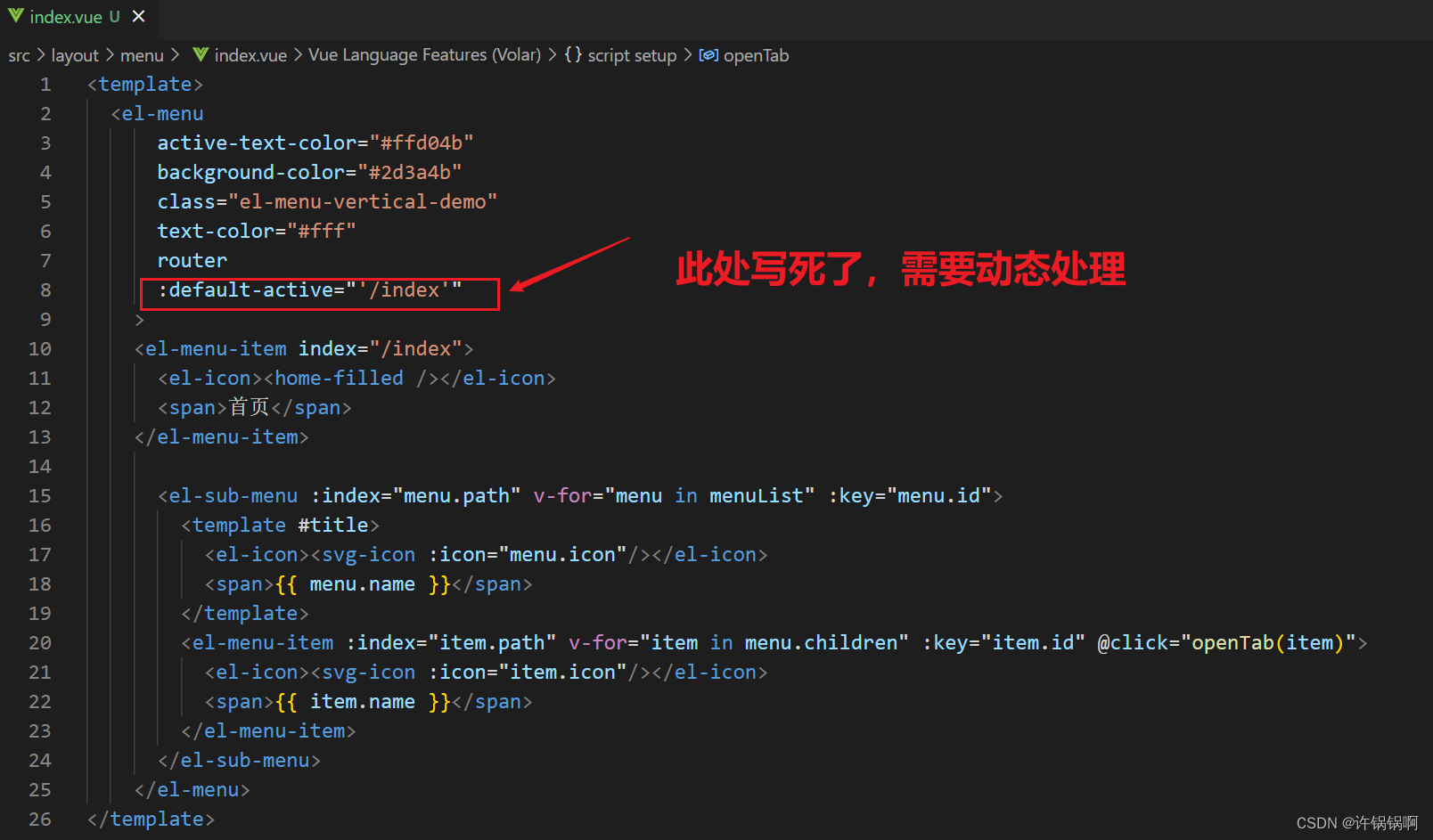Open the index.vue breadcrumb
The width and height of the screenshot is (1433, 840).
tap(250, 55)
